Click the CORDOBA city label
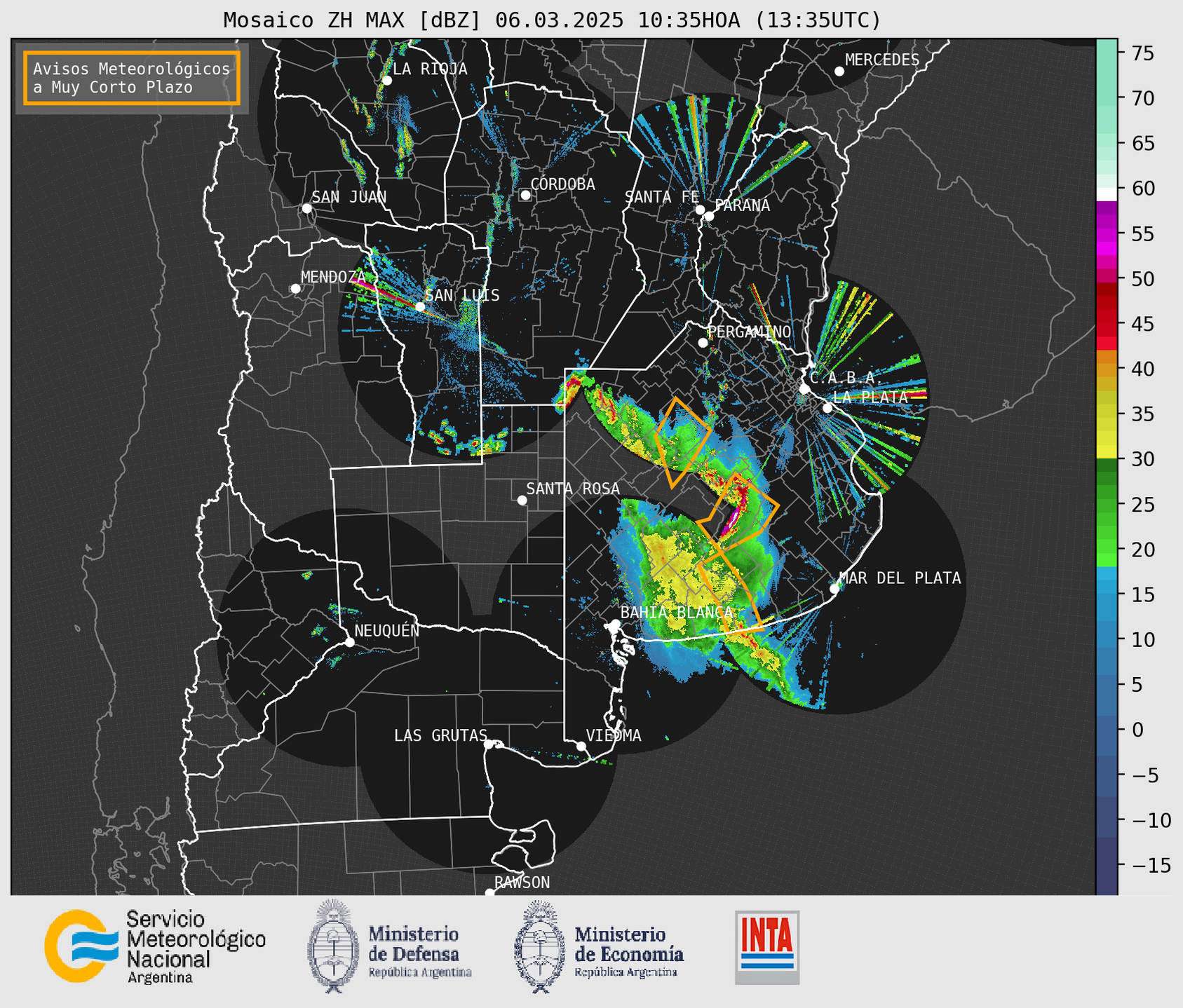Image resolution: width=1183 pixels, height=1008 pixels. 562,184
